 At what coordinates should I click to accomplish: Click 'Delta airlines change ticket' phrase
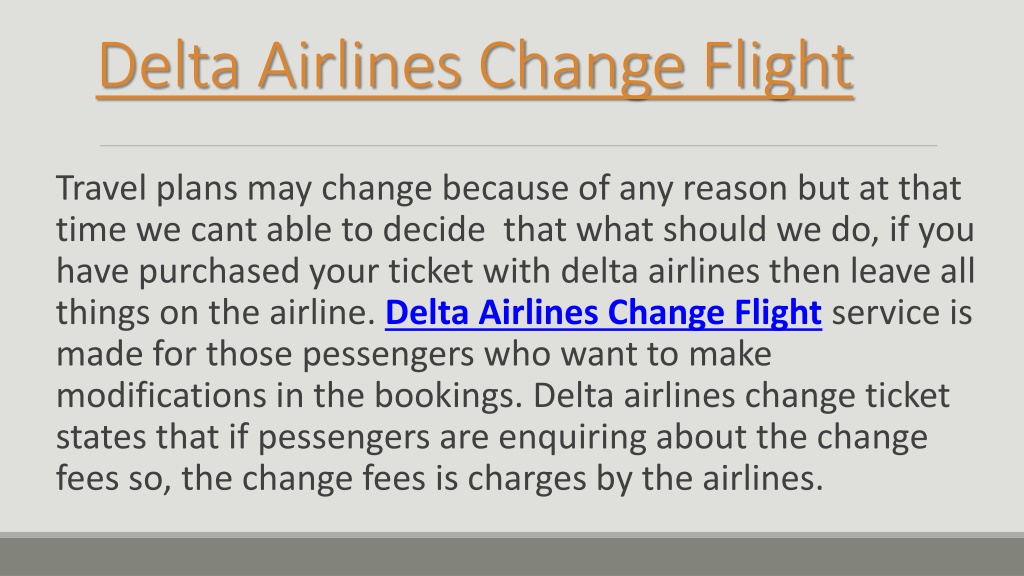(x=741, y=396)
